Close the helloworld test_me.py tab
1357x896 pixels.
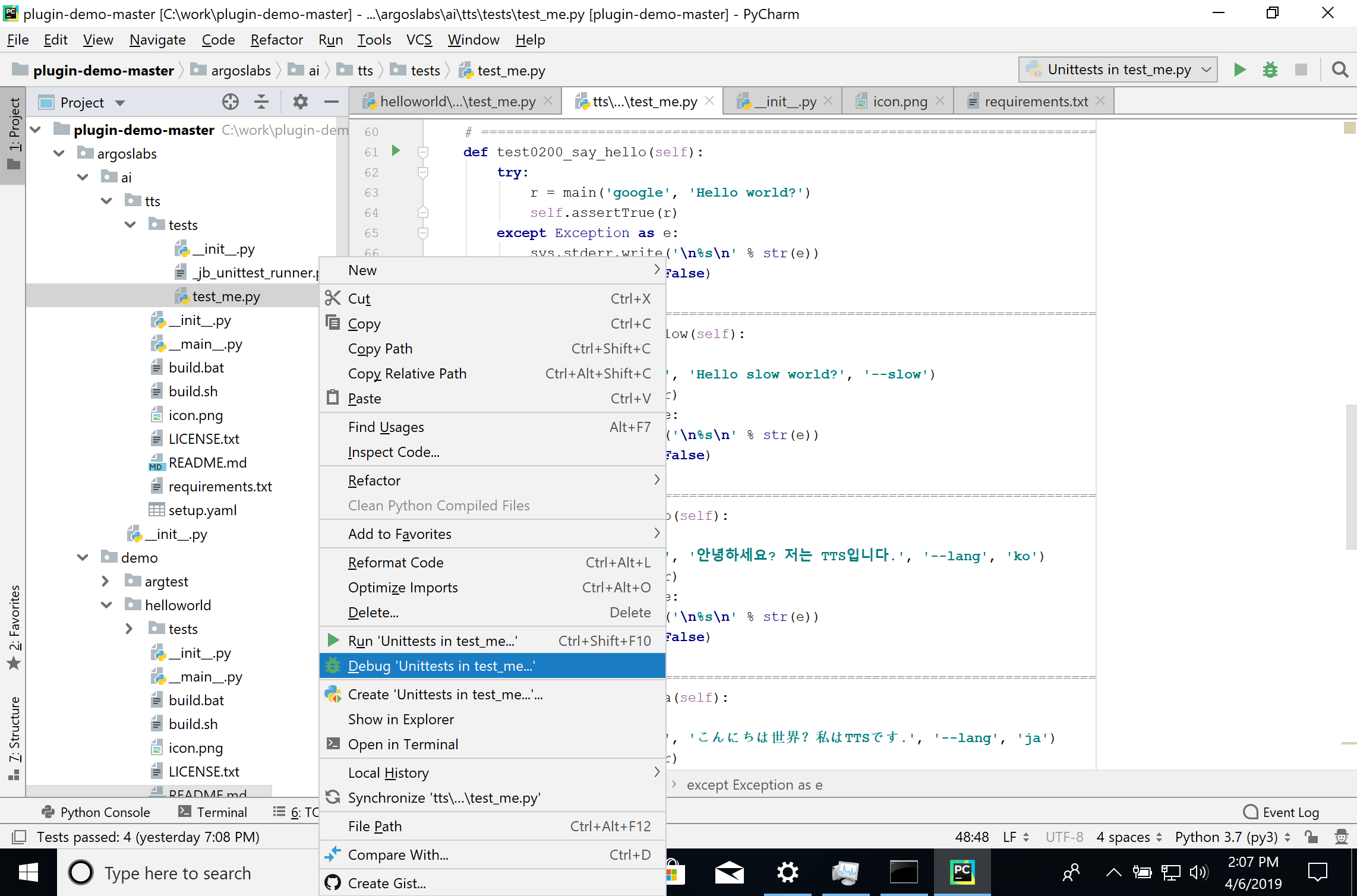(548, 101)
